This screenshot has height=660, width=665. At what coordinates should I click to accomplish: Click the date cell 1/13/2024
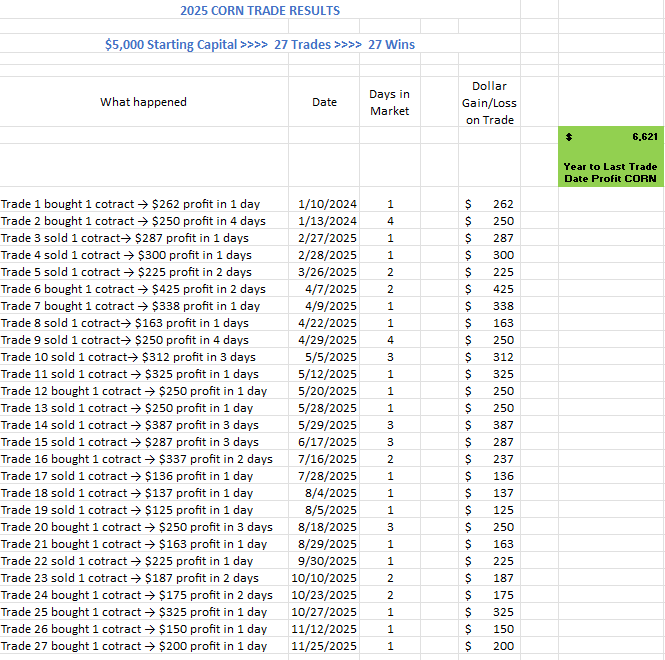pyautogui.click(x=327, y=221)
